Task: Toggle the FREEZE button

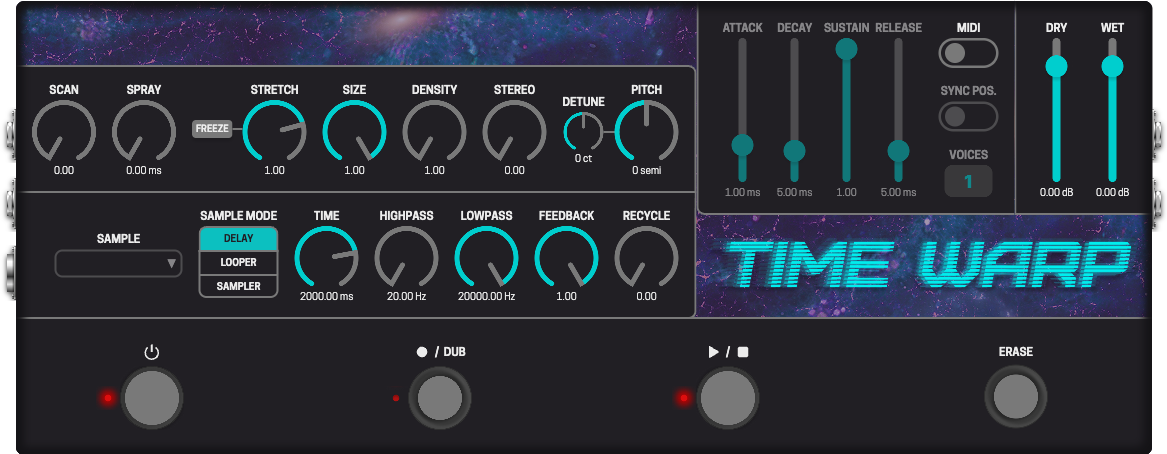Action: 212,128
